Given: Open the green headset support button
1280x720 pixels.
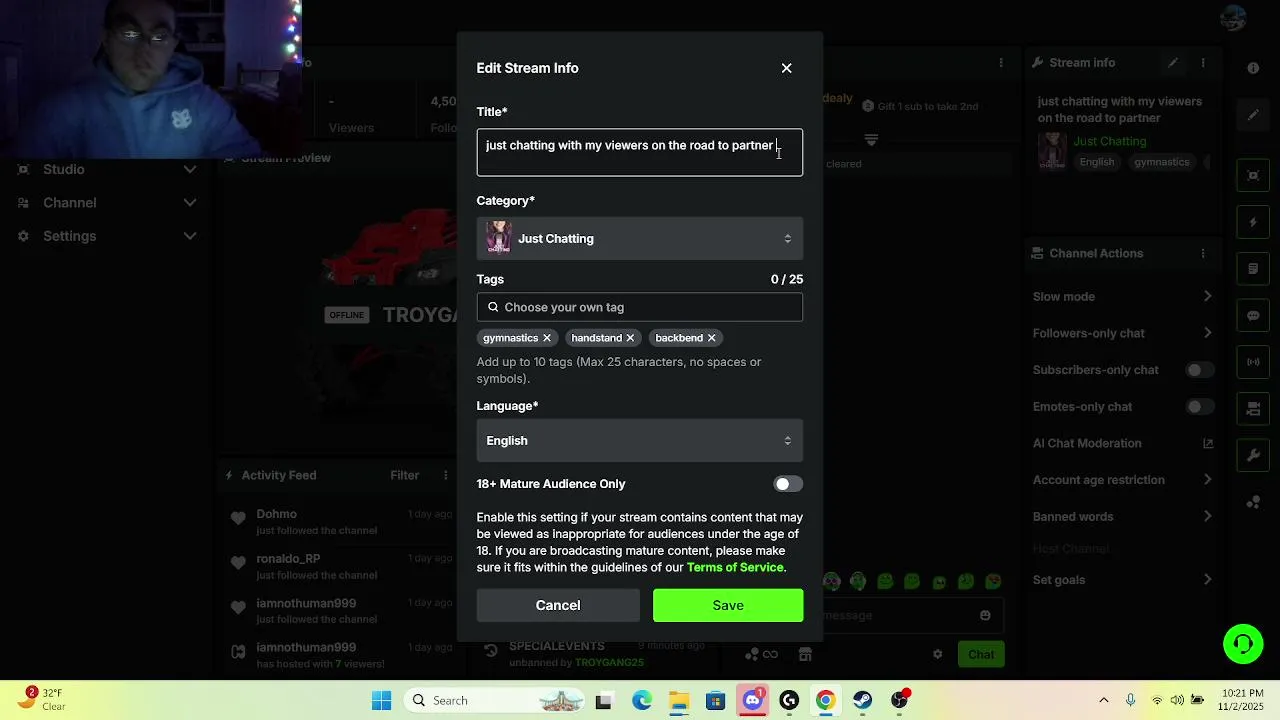Looking at the screenshot, I should (x=1243, y=643).
